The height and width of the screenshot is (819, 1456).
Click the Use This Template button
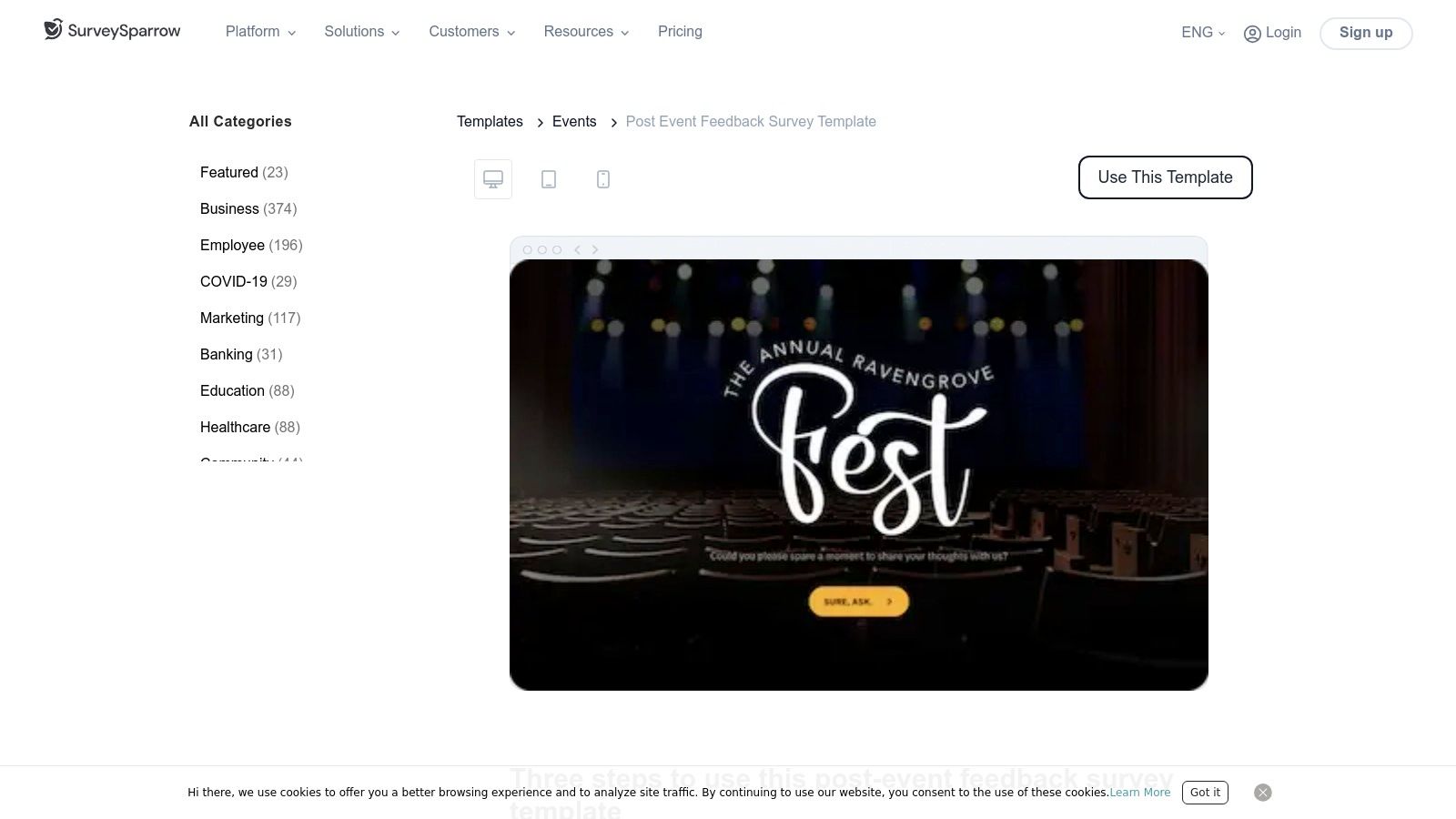click(x=1165, y=177)
